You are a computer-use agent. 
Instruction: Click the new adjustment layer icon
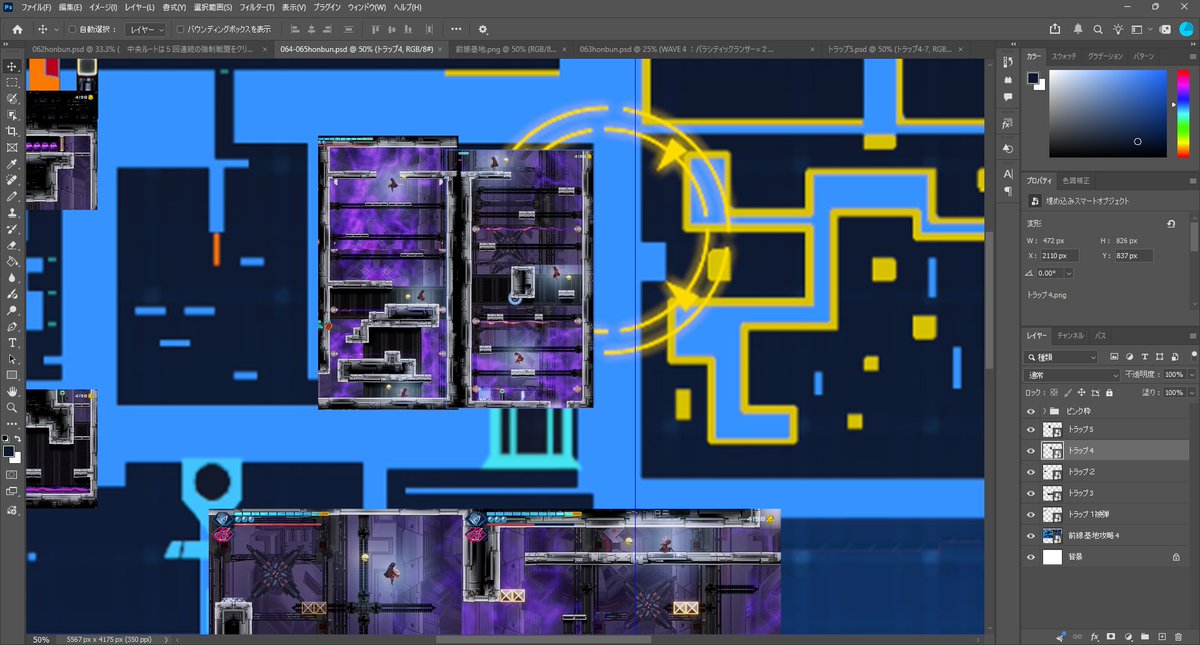coord(1128,636)
